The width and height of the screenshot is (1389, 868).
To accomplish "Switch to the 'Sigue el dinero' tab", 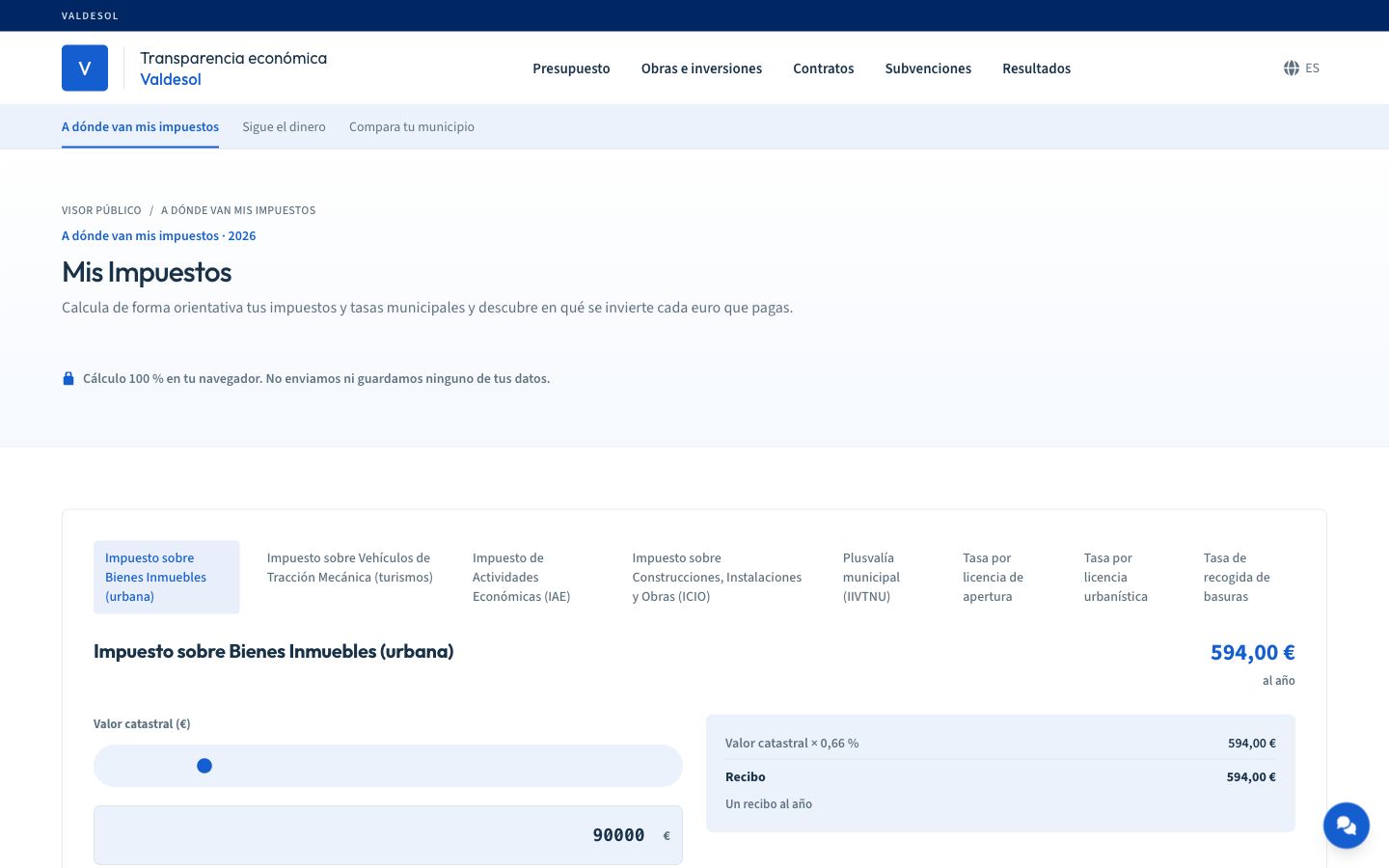I will coord(284,126).
